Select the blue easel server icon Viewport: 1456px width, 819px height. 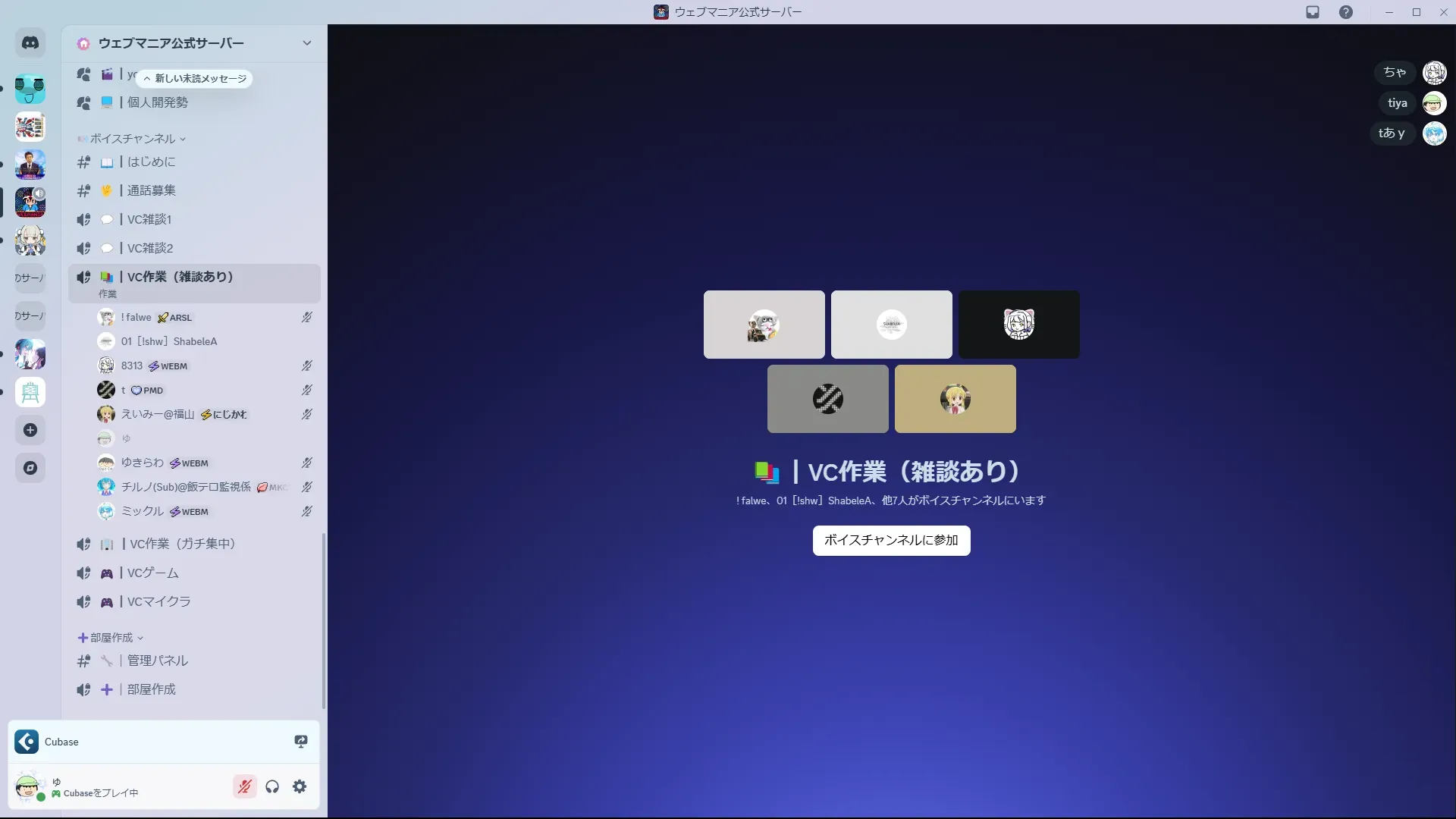[x=30, y=393]
